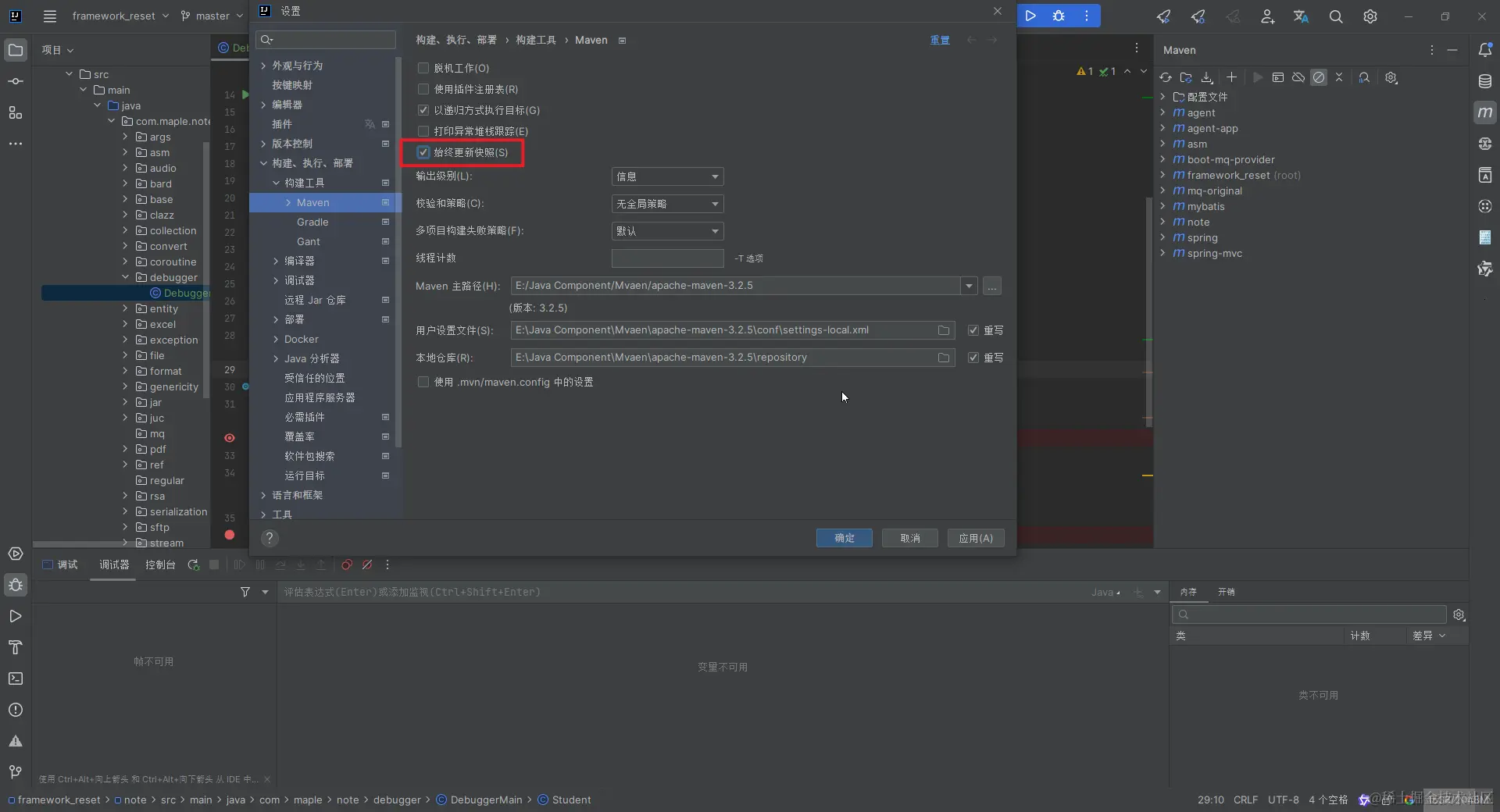Run the project with the Run icon
This screenshot has width=1500, height=812.
1030,16
